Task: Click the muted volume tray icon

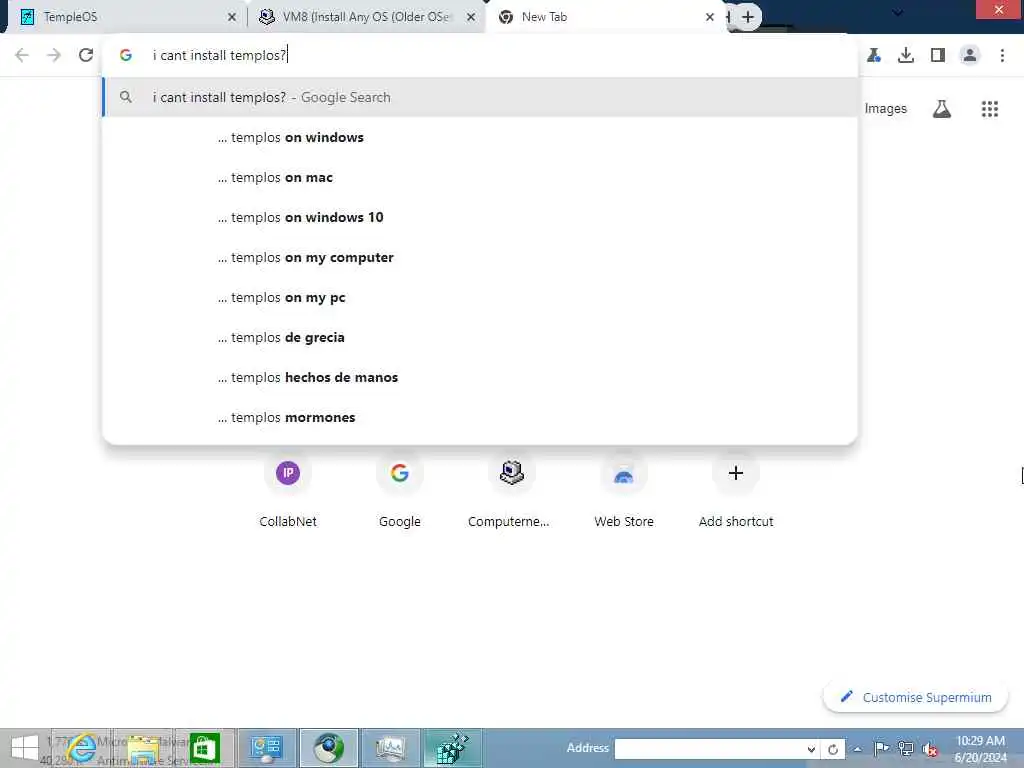Action: [x=930, y=749]
